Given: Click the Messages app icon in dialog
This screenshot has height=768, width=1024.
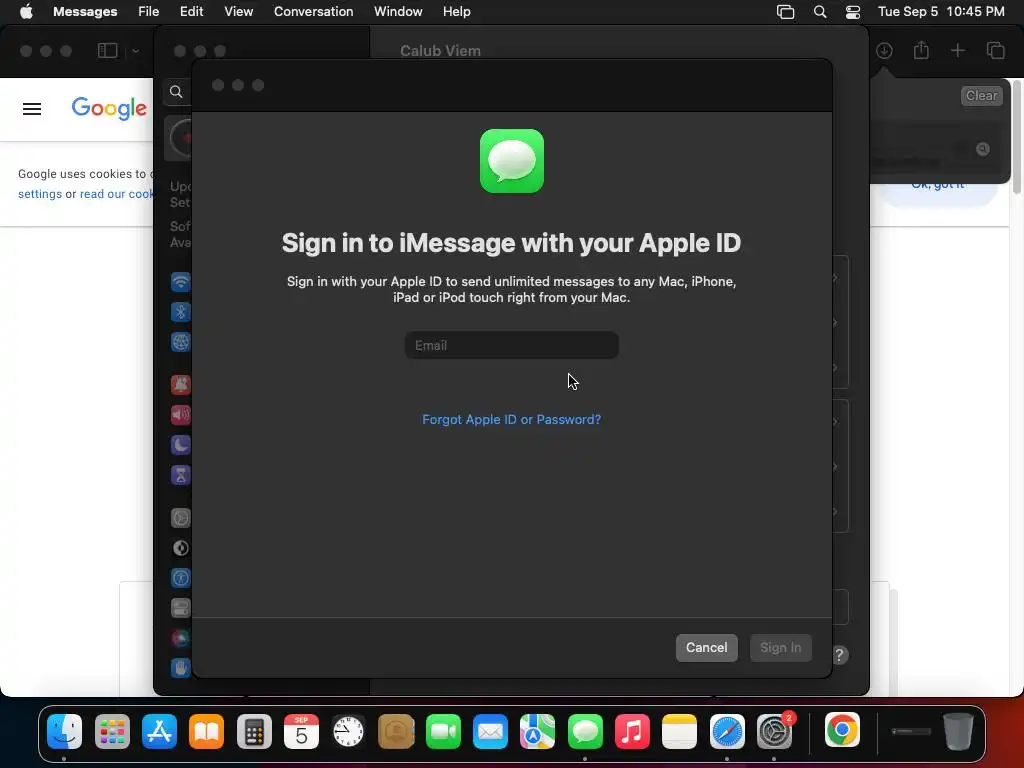Looking at the screenshot, I should tap(511, 161).
